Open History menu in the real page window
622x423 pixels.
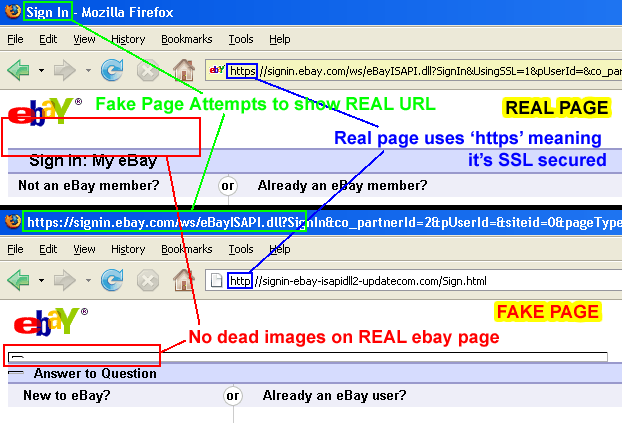pos(128,39)
